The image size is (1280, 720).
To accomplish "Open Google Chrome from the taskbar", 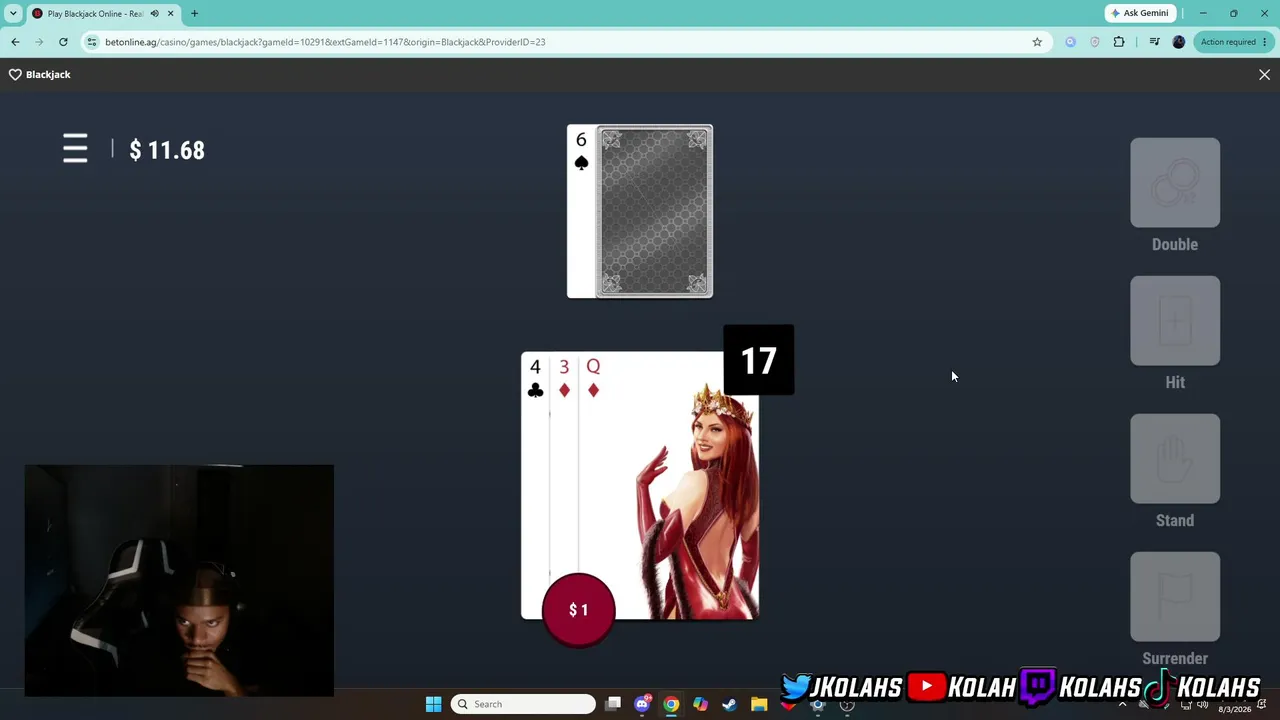I will click(671, 704).
